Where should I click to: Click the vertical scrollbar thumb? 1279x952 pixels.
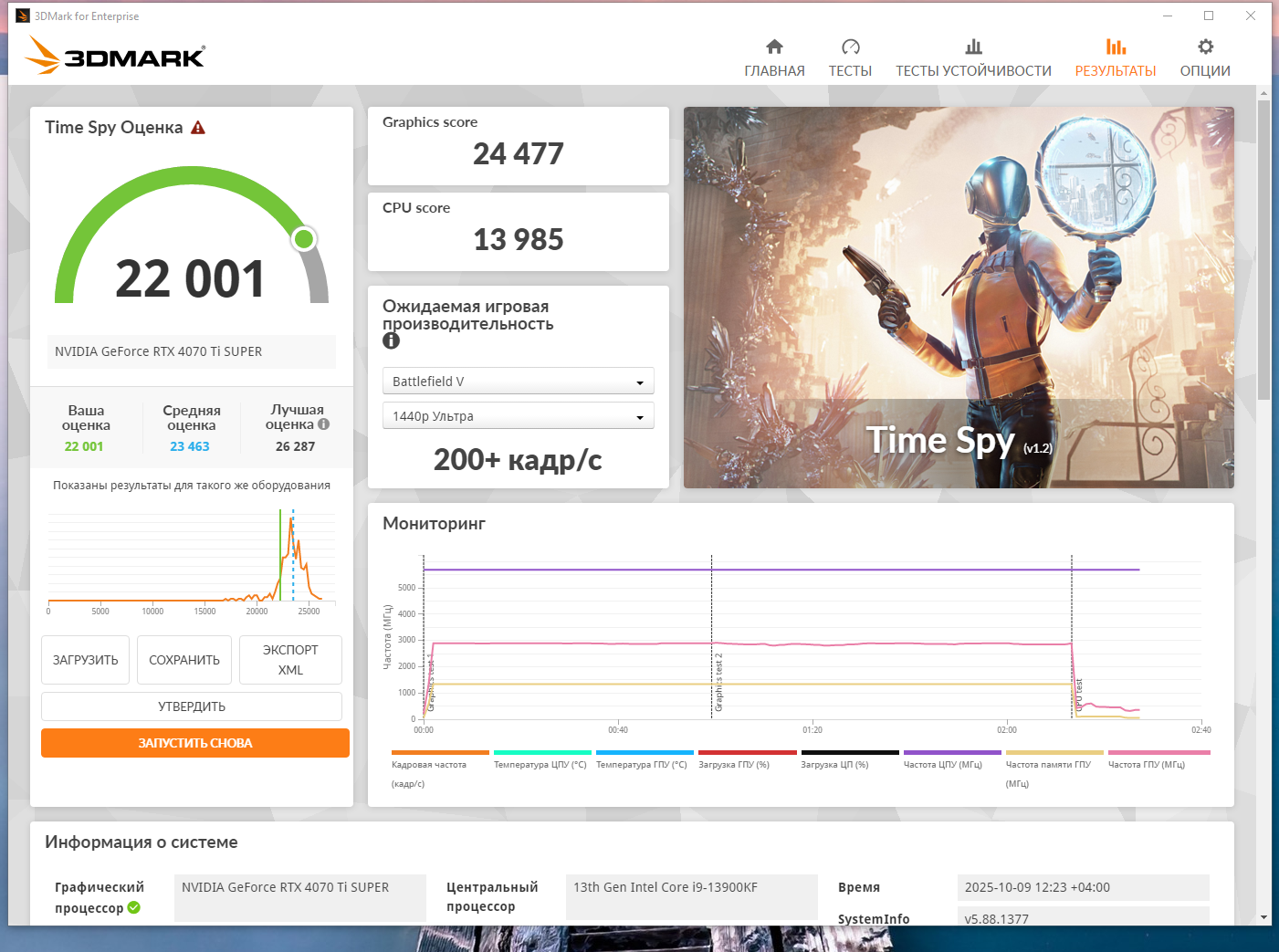coord(1263,249)
